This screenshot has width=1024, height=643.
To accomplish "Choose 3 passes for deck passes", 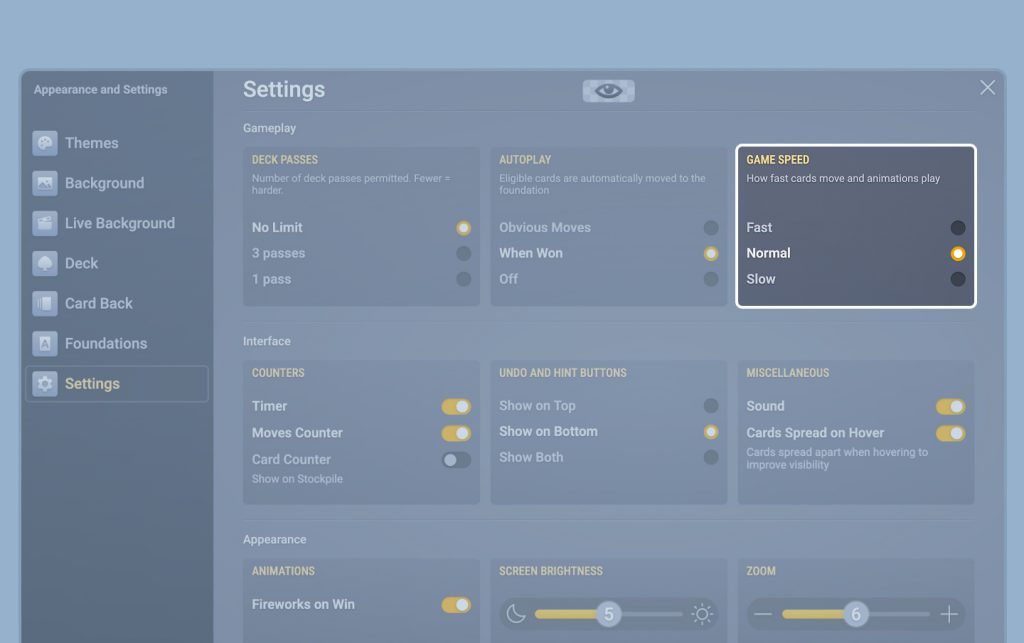I will coord(463,254).
